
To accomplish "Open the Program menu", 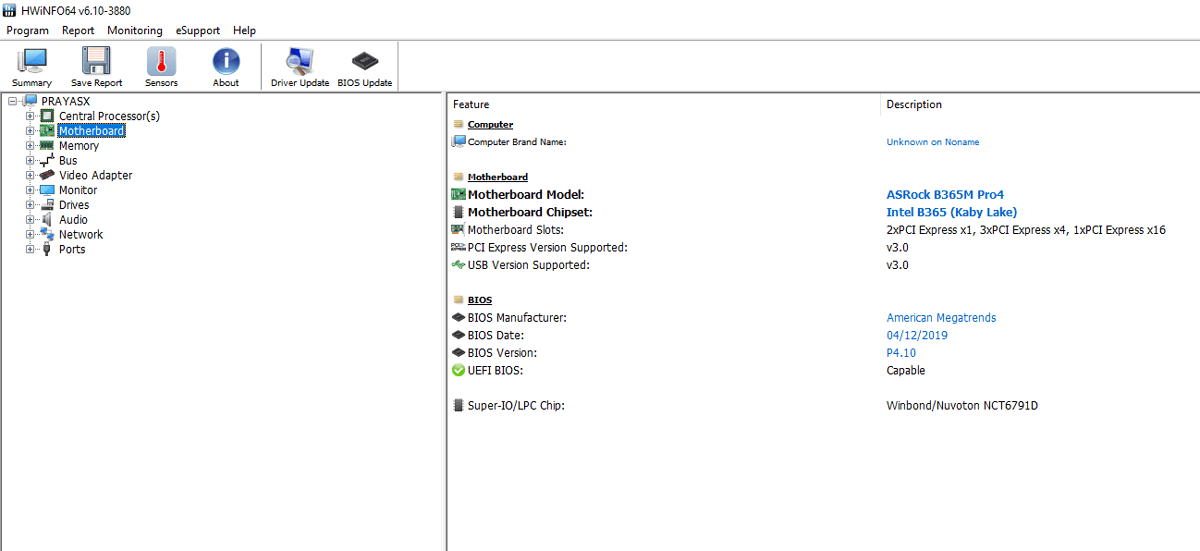I will click(x=27, y=31).
